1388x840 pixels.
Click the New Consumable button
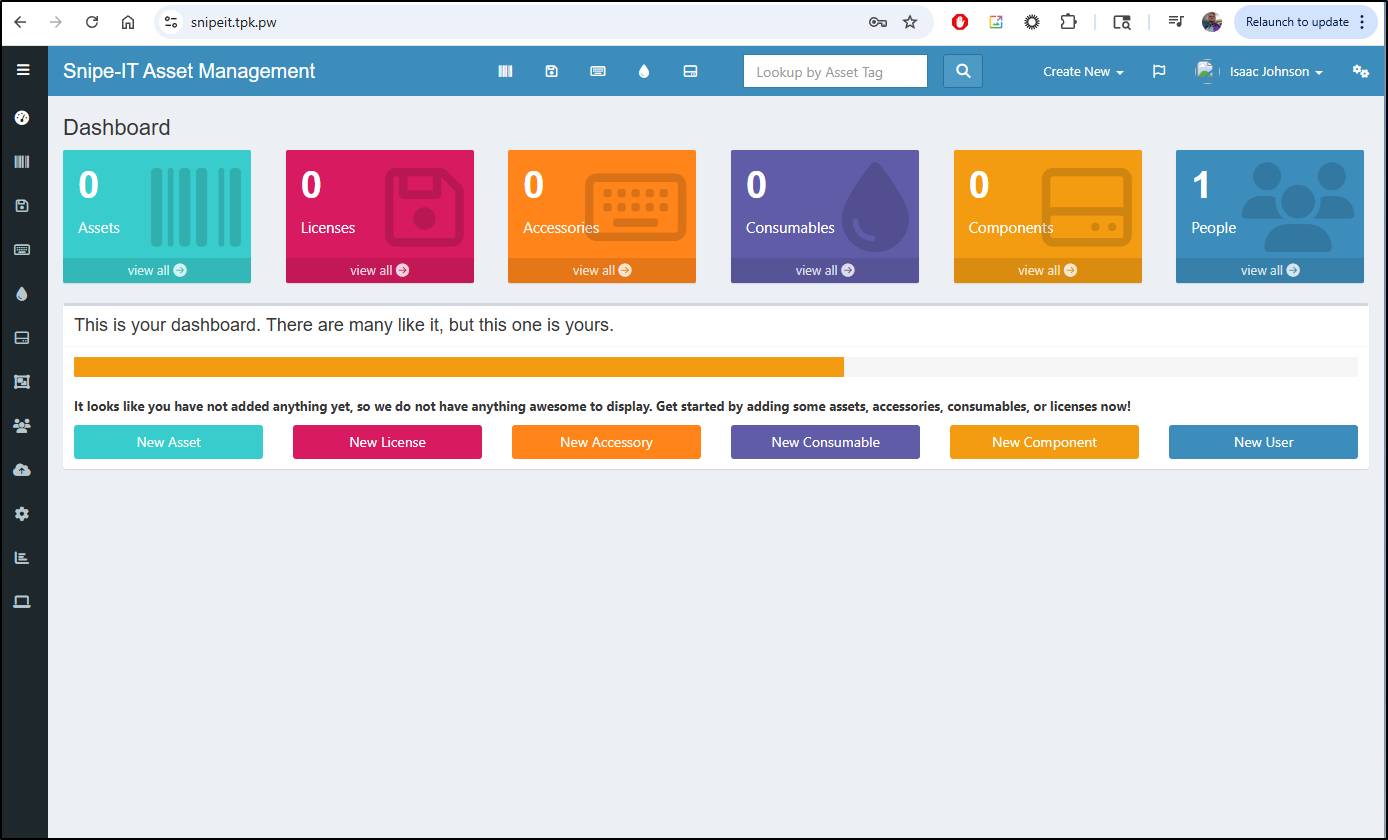825,442
